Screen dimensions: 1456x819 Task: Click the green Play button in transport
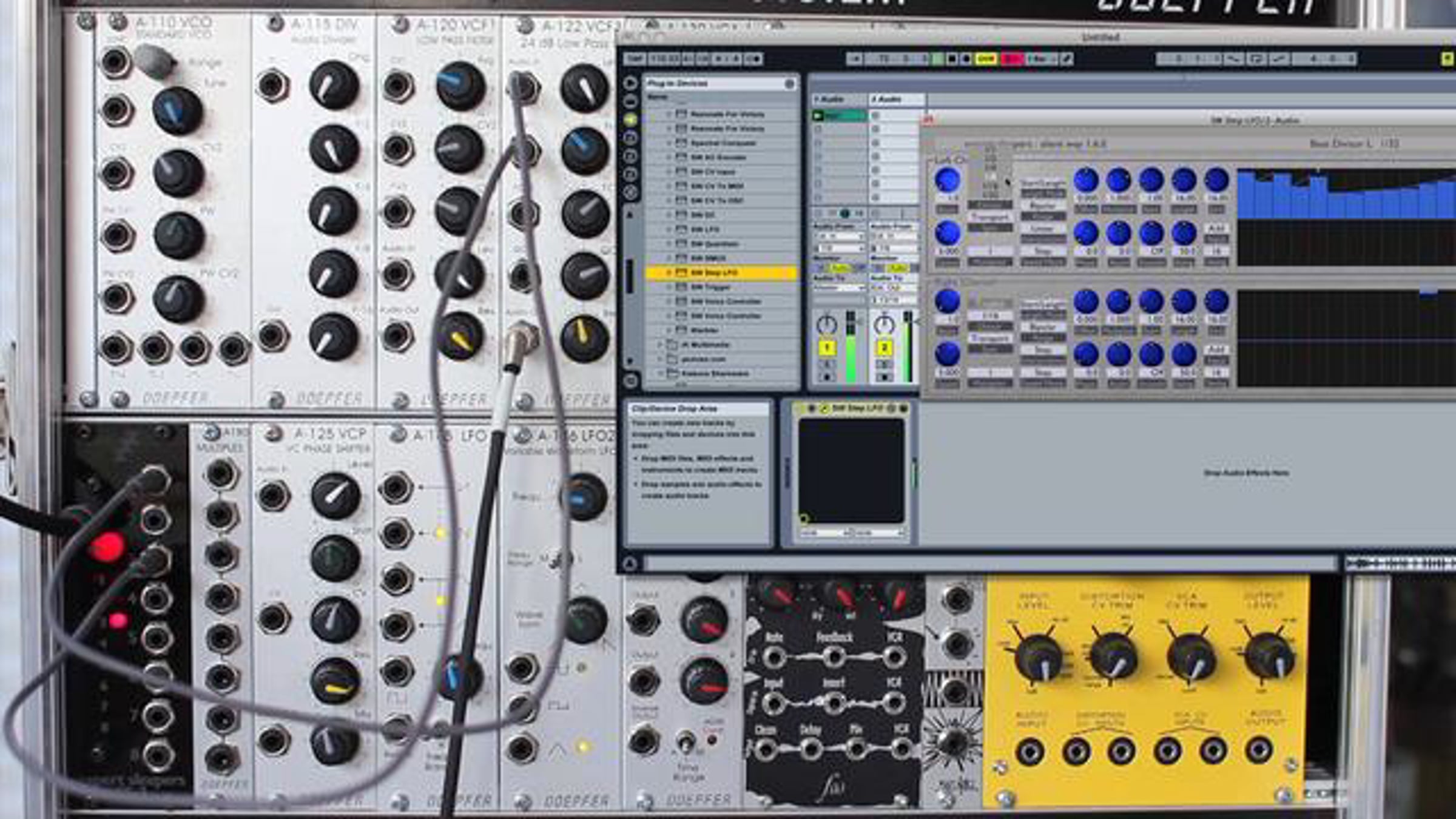click(938, 59)
